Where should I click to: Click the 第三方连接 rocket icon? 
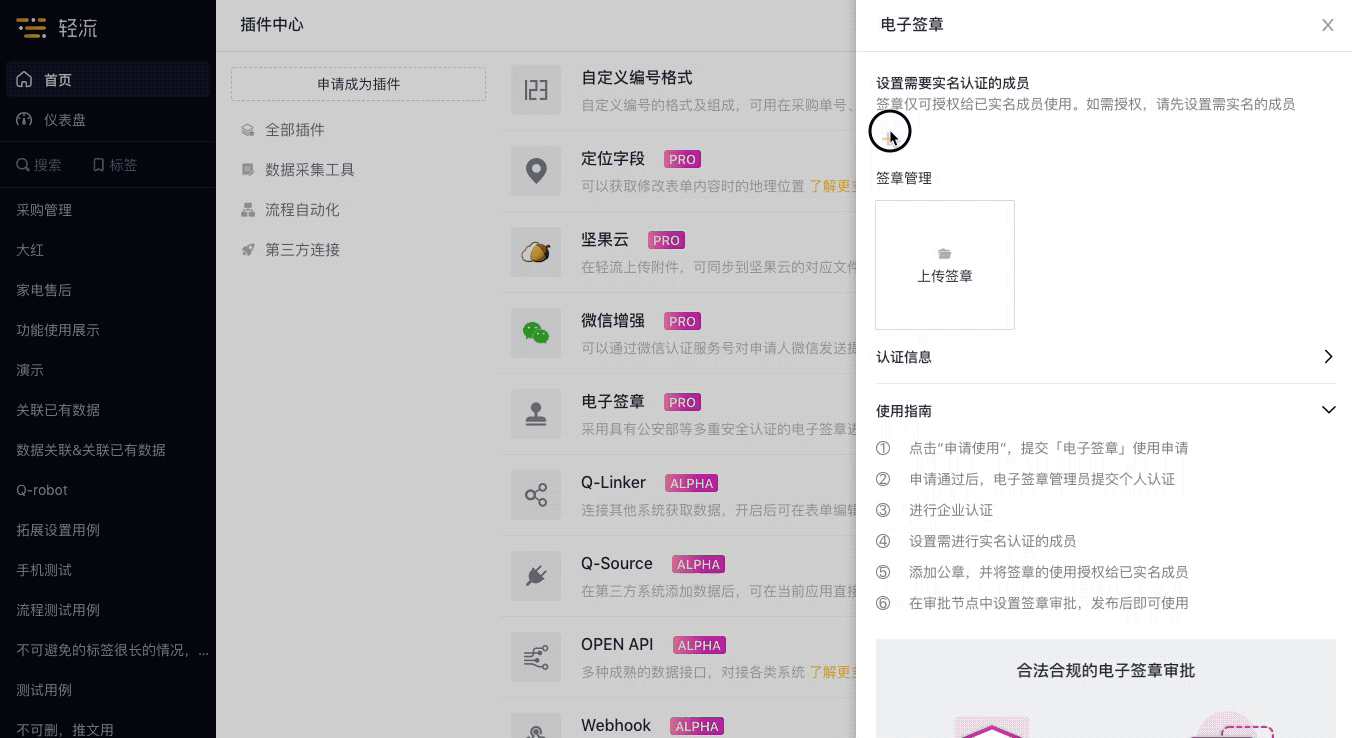click(x=248, y=250)
